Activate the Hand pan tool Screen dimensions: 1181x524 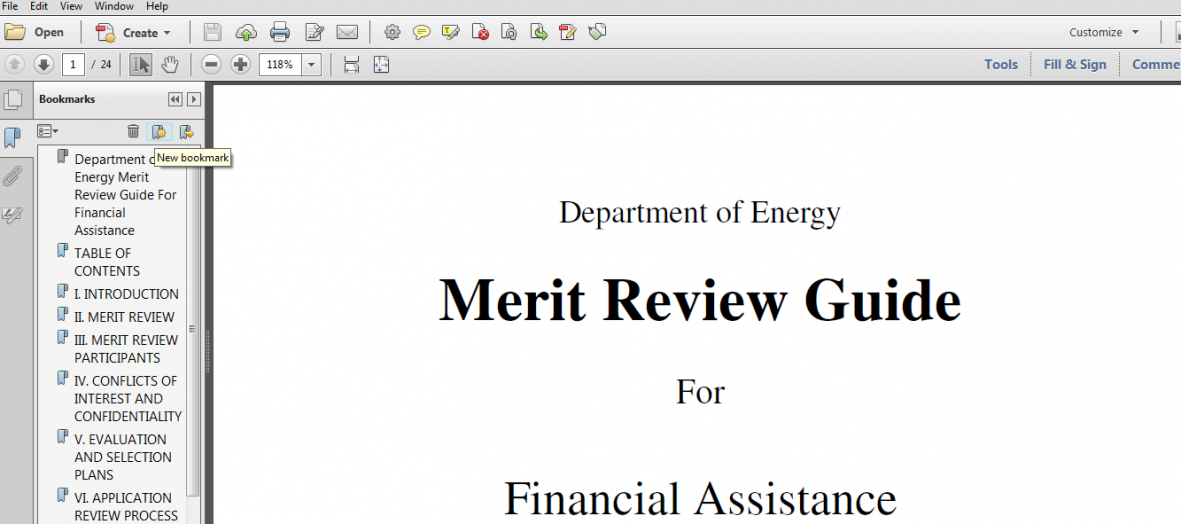tap(170, 65)
